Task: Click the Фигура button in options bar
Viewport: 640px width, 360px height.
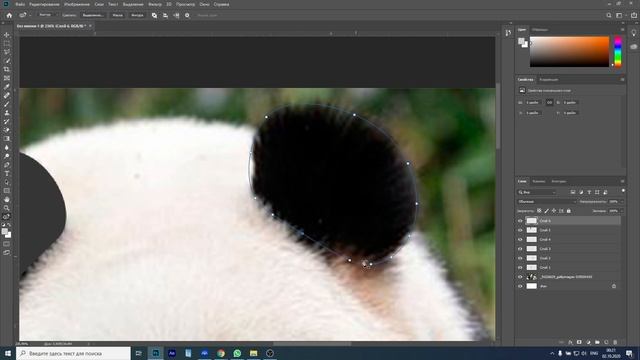Action: point(137,15)
